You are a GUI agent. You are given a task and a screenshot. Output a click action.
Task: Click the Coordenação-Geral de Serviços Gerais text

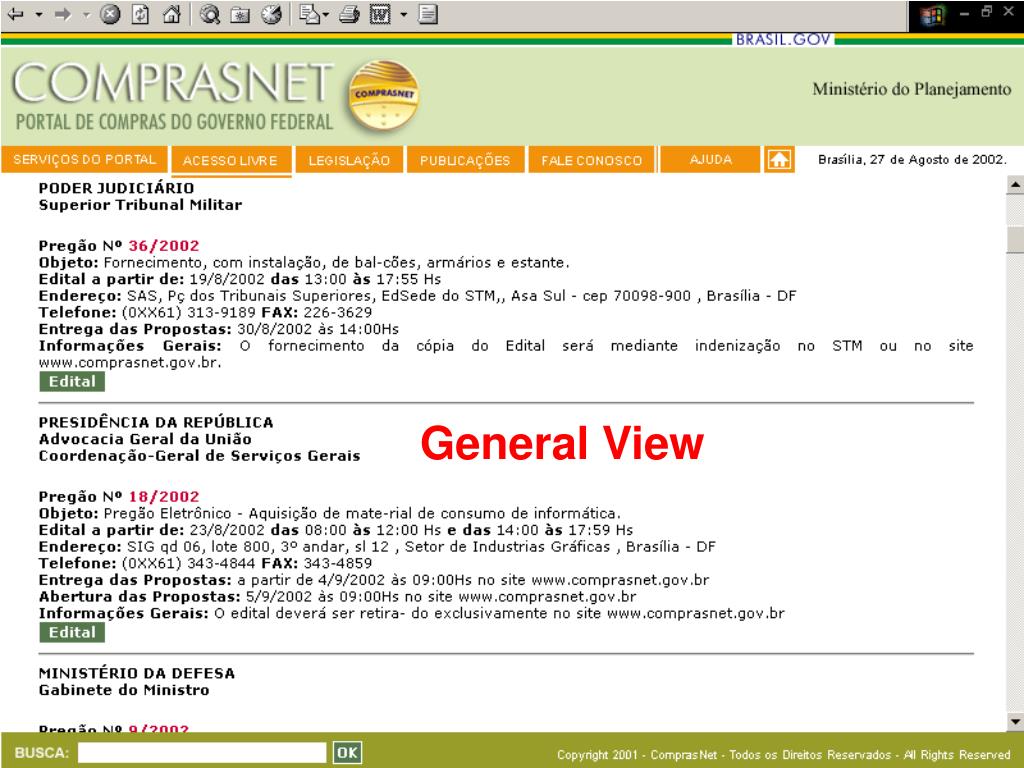coord(199,456)
